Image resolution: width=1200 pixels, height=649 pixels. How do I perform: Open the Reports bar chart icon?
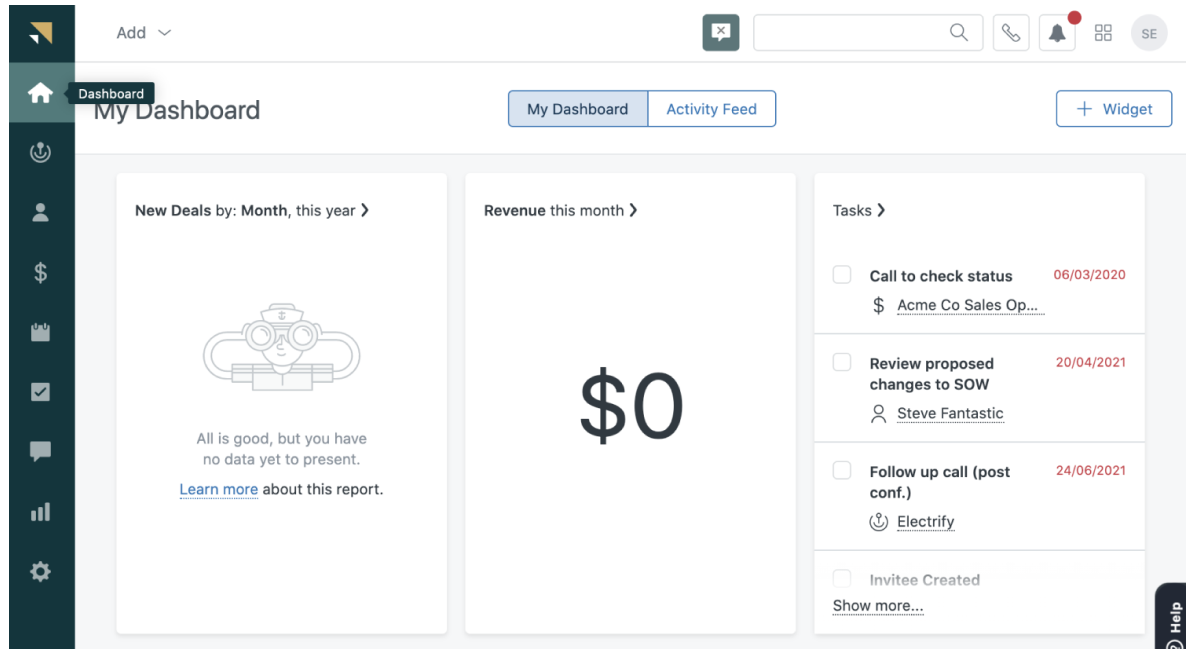pos(40,513)
